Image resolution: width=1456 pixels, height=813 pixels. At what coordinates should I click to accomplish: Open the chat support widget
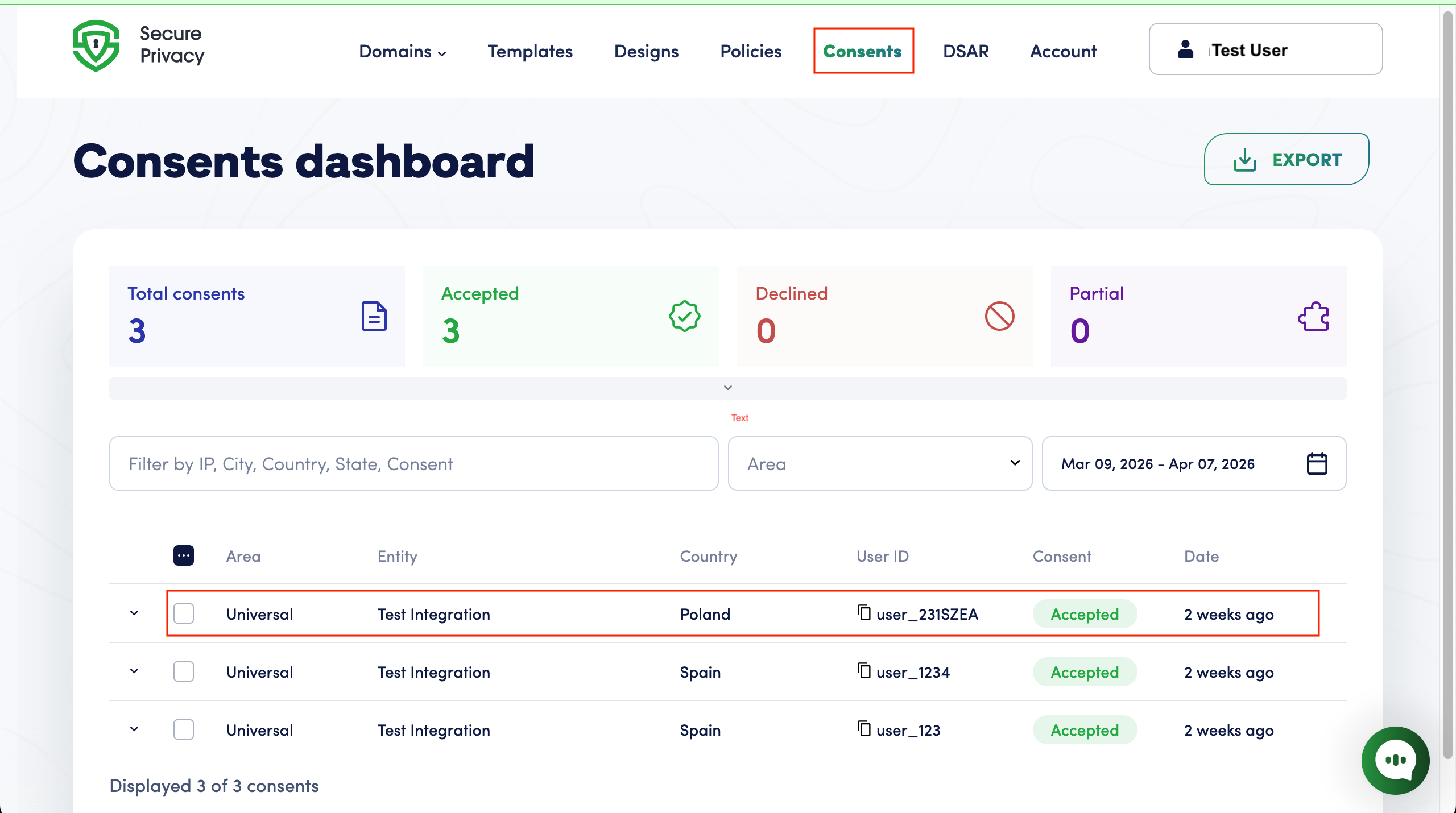coord(1395,760)
